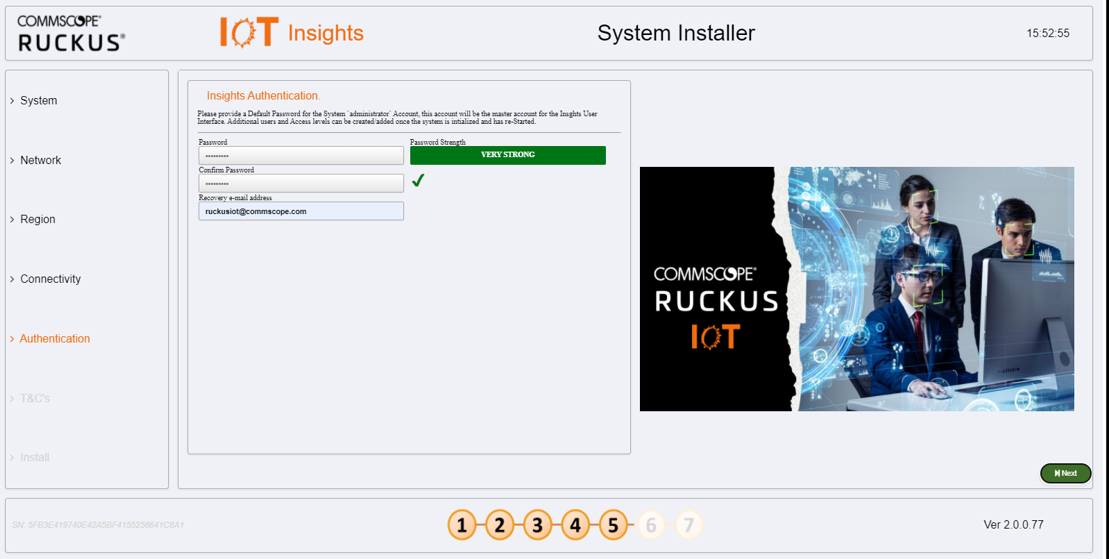Click the green password match checkmark
Screen dimensions: 1118x559
[418, 182]
